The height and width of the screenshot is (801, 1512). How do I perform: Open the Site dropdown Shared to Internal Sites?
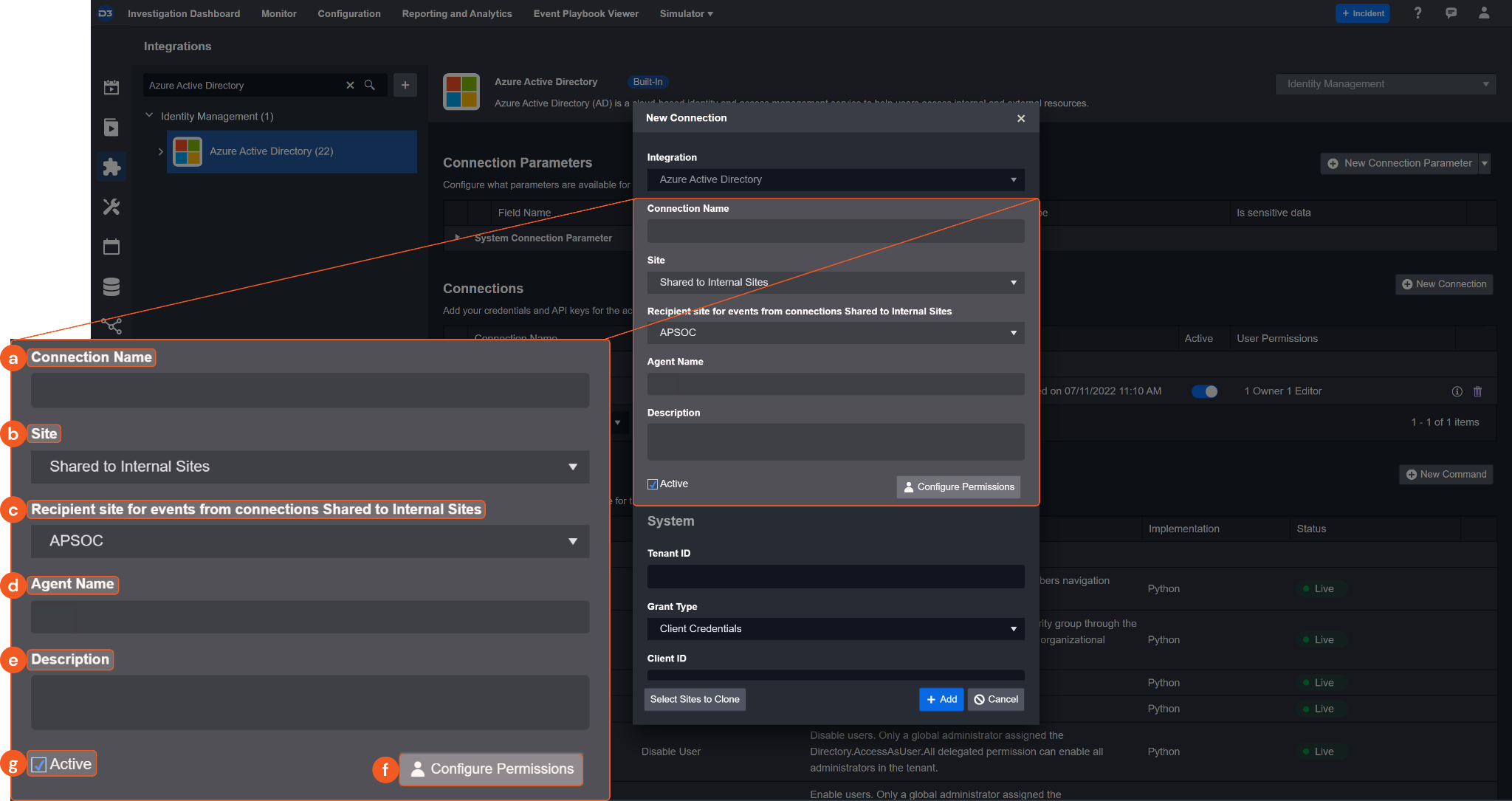[835, 282]
